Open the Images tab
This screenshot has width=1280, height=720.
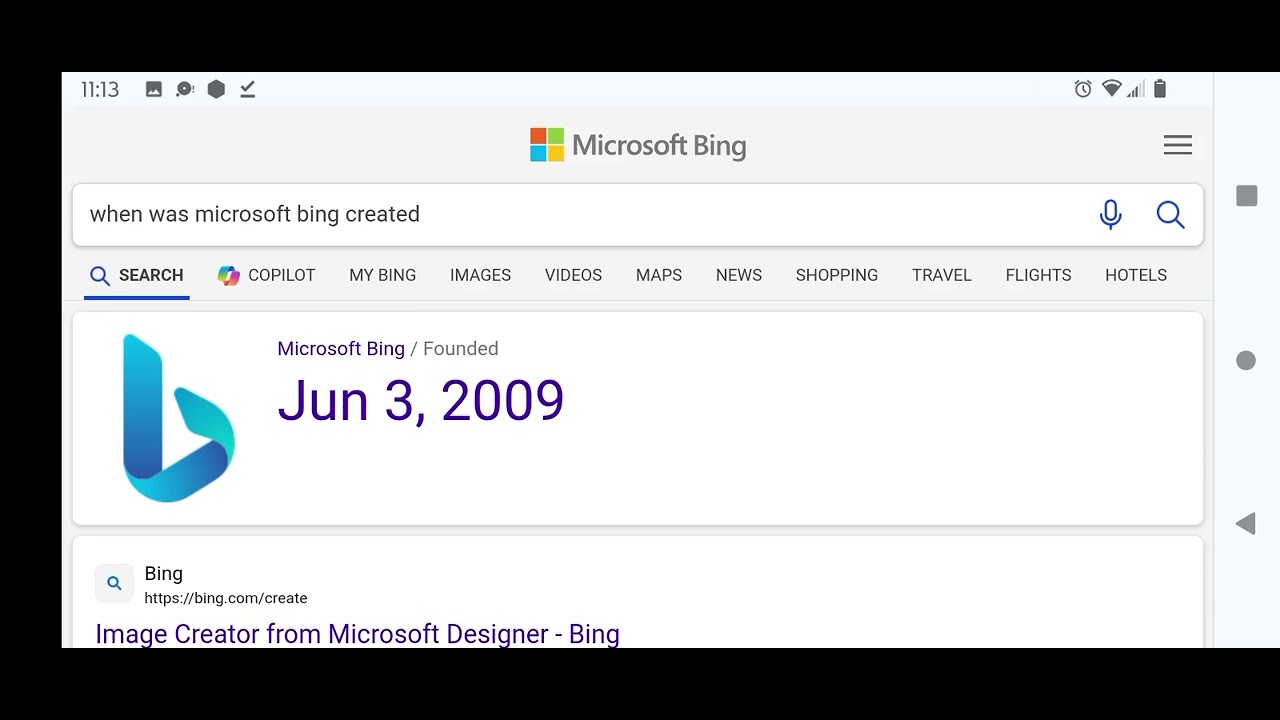(480, 275)
